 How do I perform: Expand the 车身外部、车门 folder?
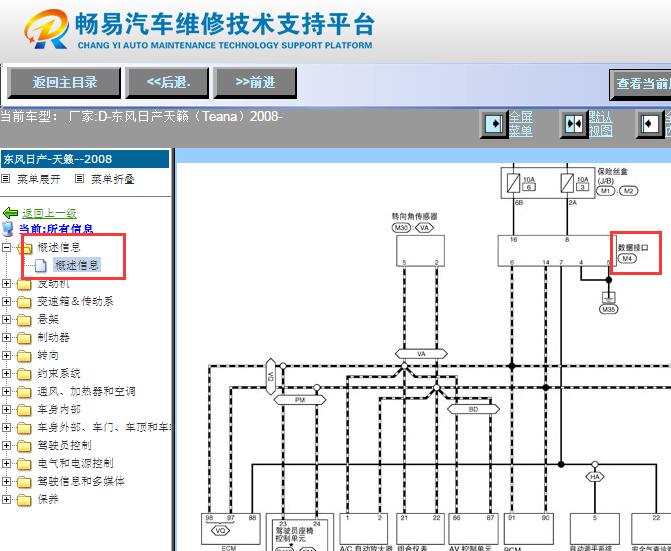(6, 427)
